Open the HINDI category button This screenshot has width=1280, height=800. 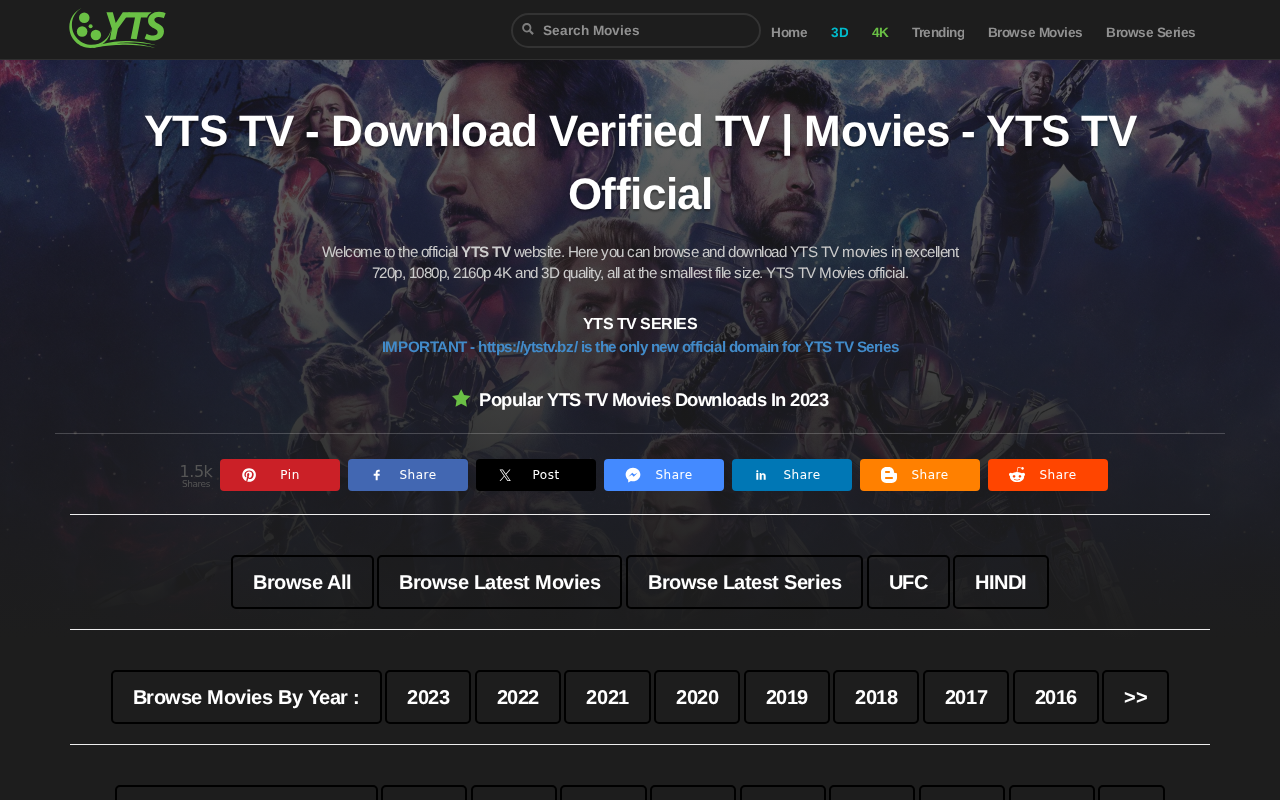click(1001, 582)
